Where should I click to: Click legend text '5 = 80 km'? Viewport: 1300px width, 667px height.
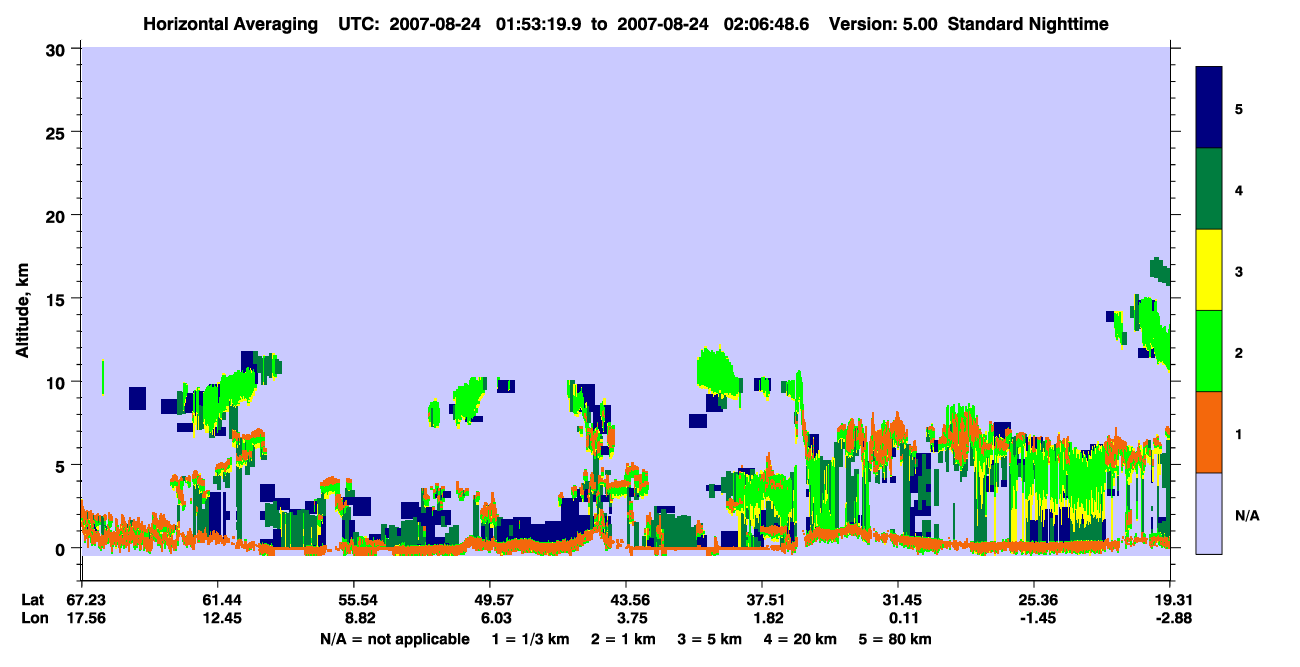point(897,639)
